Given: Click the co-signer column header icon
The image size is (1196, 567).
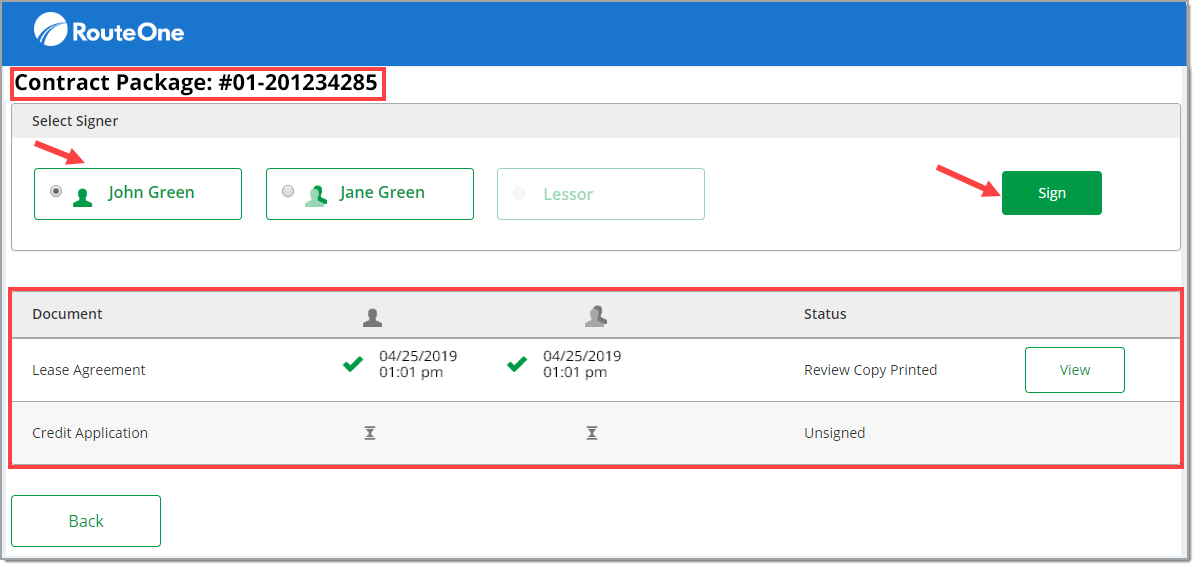Looking at the screenshot, I should 596,316.
